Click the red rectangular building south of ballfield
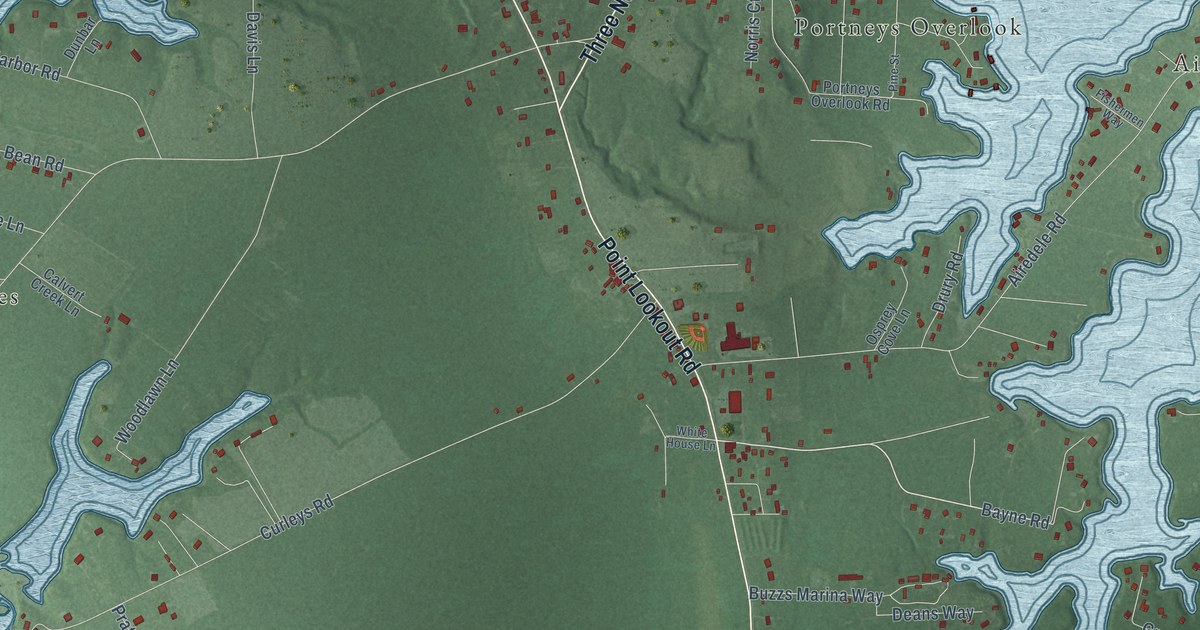 click(x=735, y=402)
